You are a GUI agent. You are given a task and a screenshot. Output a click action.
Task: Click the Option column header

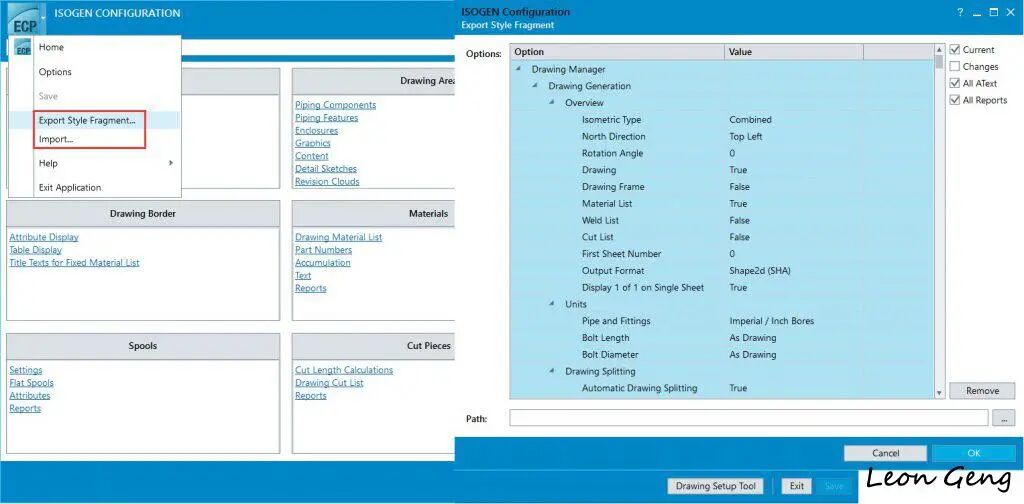tap(617, 52)
